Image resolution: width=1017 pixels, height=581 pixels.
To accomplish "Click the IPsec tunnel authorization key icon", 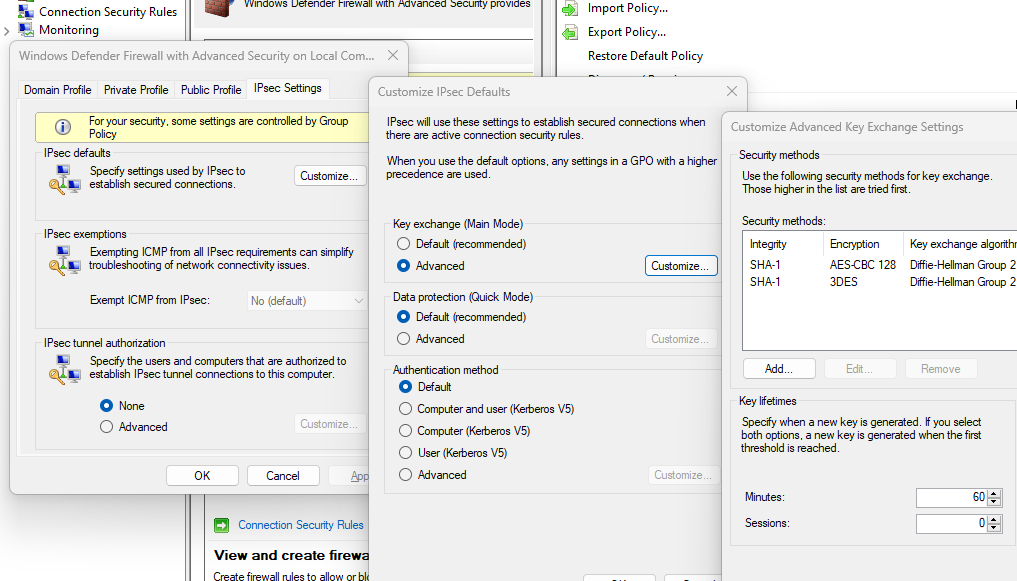I will (64, 370).
